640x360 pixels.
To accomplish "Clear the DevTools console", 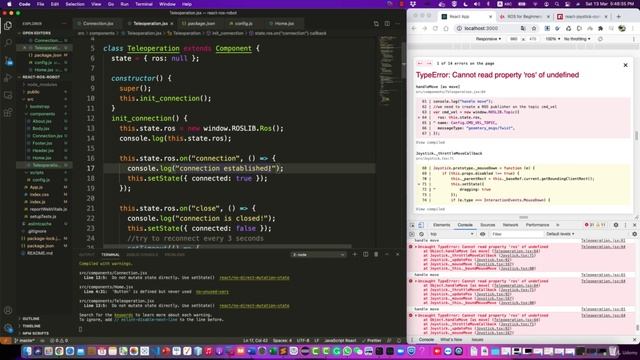I will pyautogui.click(x=421, y=234).
